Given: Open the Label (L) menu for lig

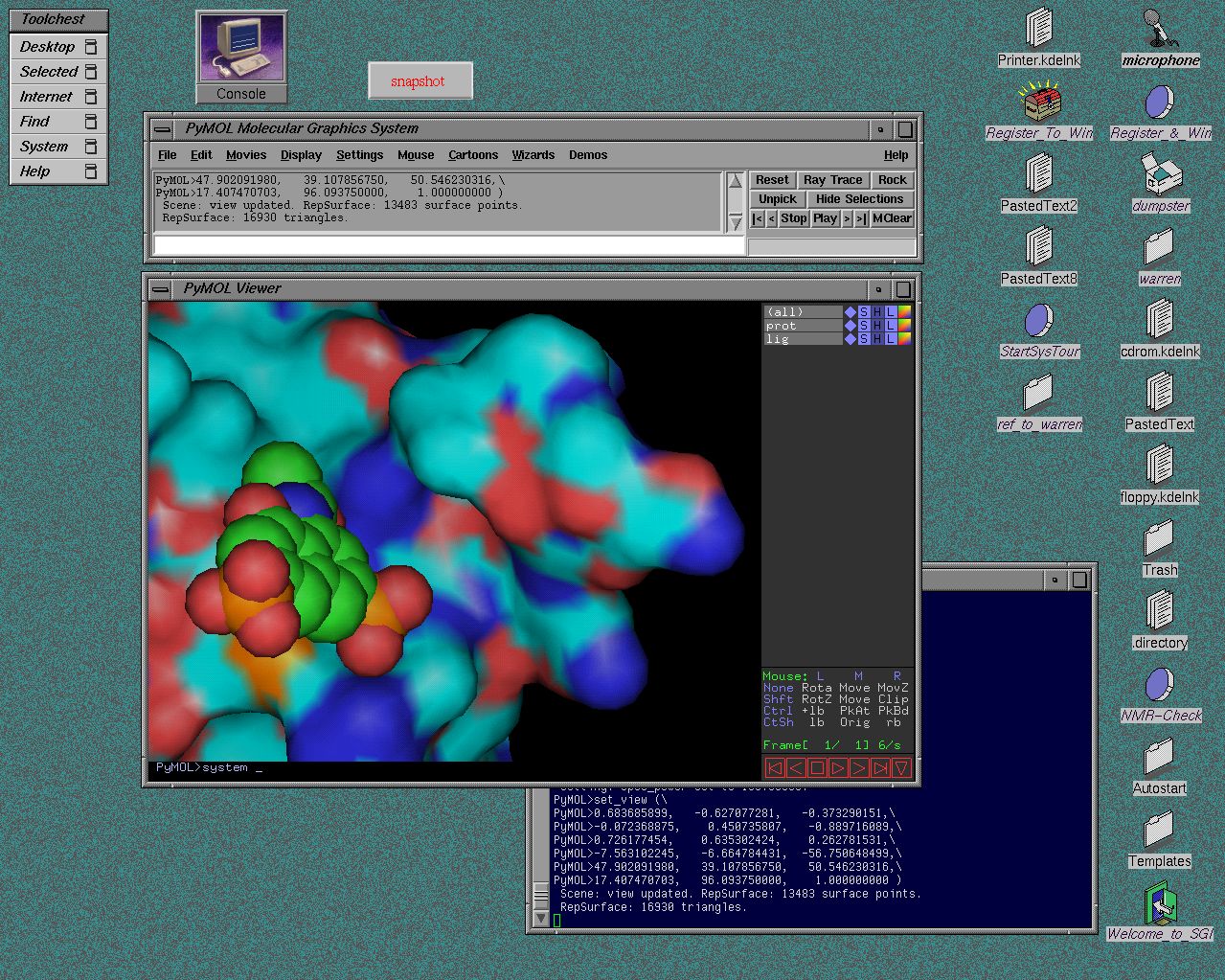Looking at the screenshot, I should 891,339.
